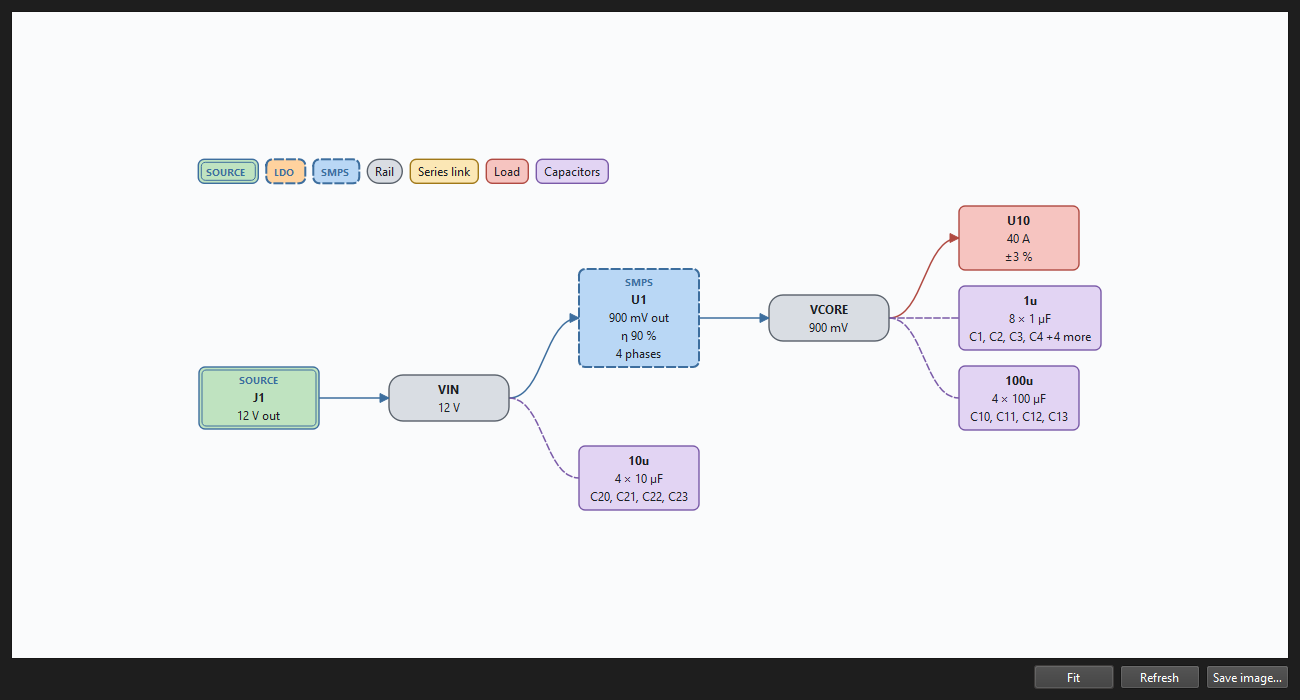
Task: Click the 'C20, C21, C22, C23' text
Action: [x=639, y=497]
